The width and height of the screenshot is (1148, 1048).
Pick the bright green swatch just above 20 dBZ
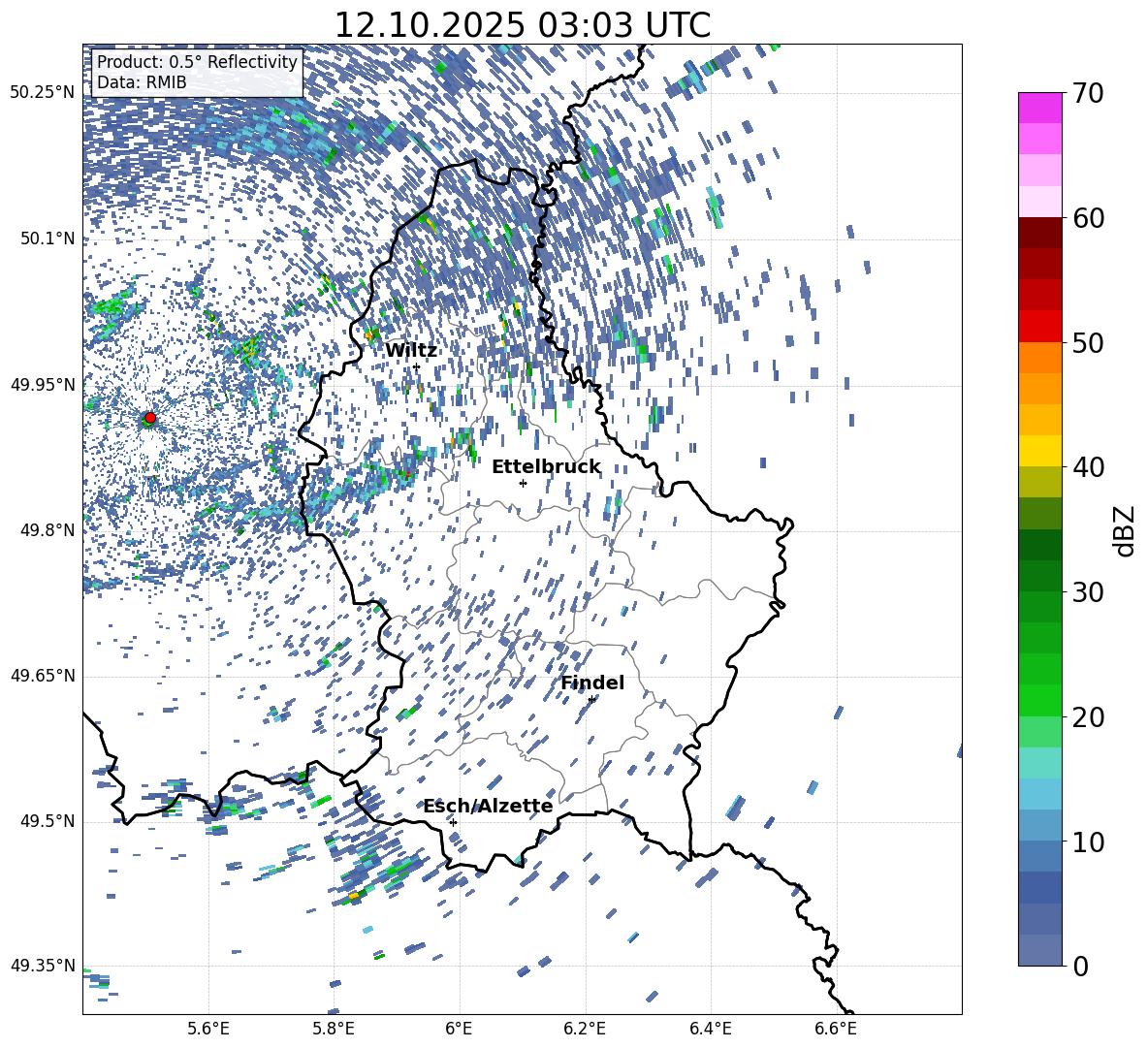pyautogui.click(x=1040, y=700)
